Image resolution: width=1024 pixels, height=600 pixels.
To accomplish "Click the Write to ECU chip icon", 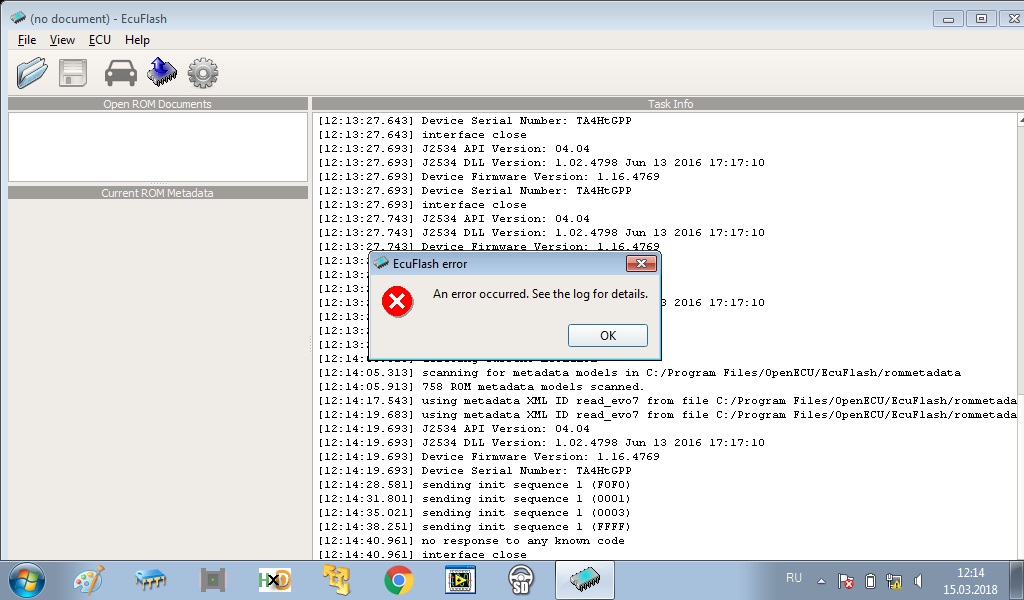I will tap(162, 72).
